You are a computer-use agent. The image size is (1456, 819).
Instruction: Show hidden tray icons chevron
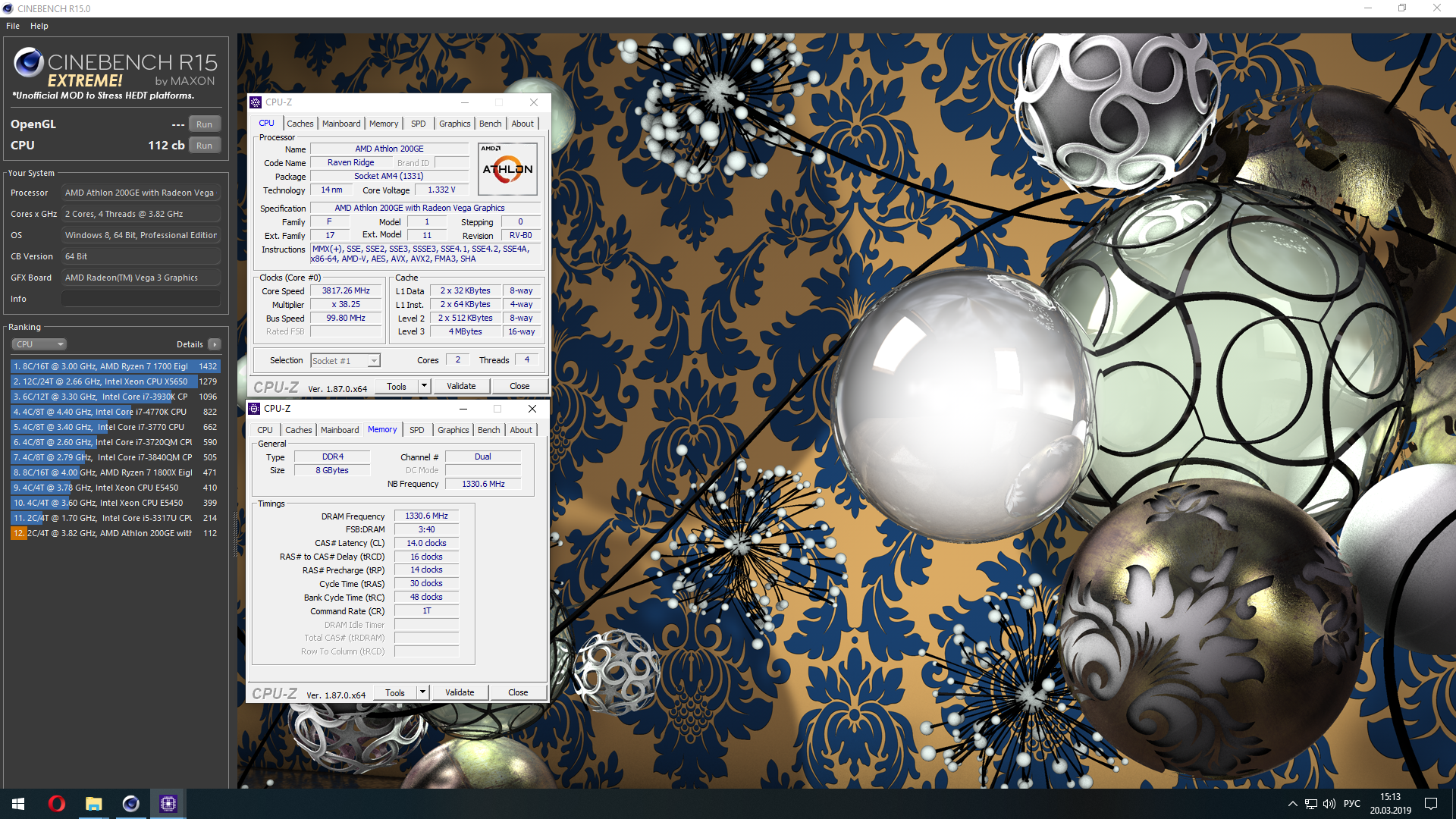(x=1292, y=804)
